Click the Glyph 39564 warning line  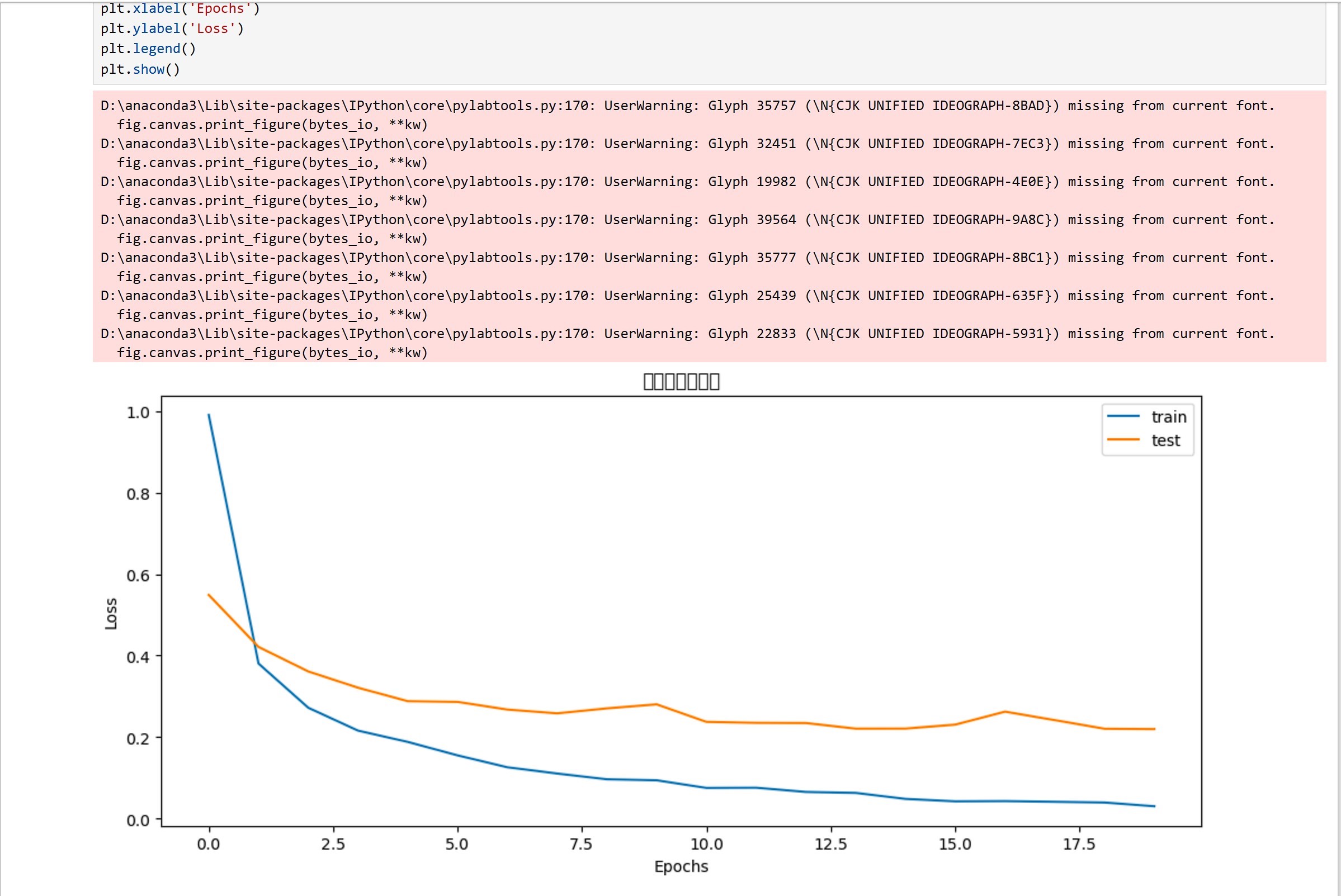[x=751, y=220]
